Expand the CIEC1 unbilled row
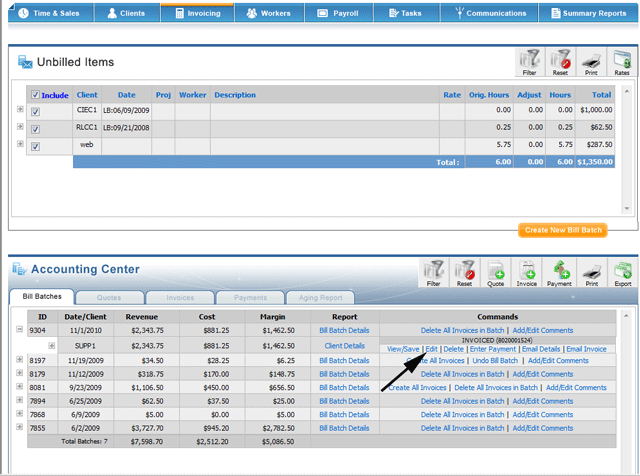Viewport: 640px width, 476px height. click(20, 109)
